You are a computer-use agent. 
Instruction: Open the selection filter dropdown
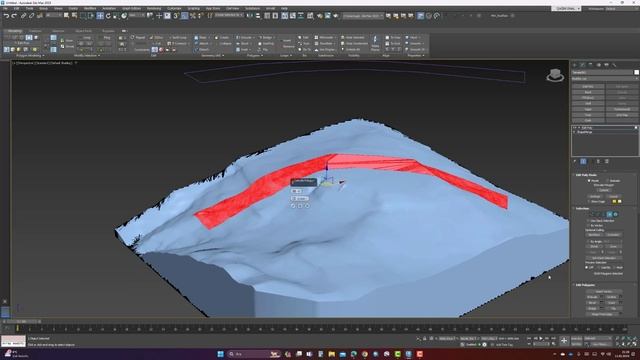click(x=53, y=16)
